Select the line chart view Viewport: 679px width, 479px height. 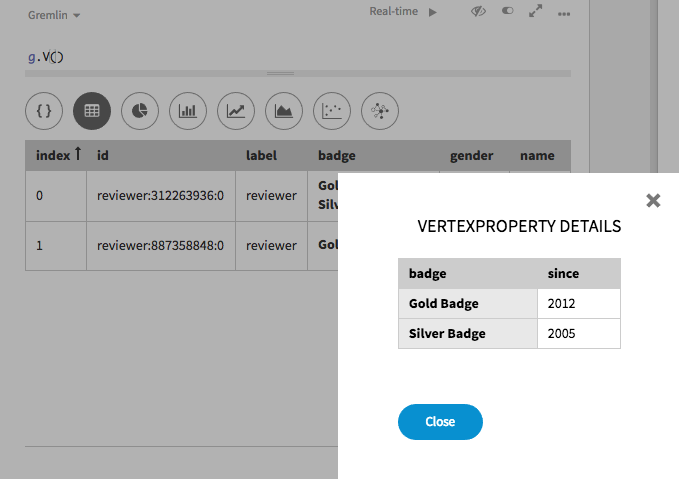236,111
